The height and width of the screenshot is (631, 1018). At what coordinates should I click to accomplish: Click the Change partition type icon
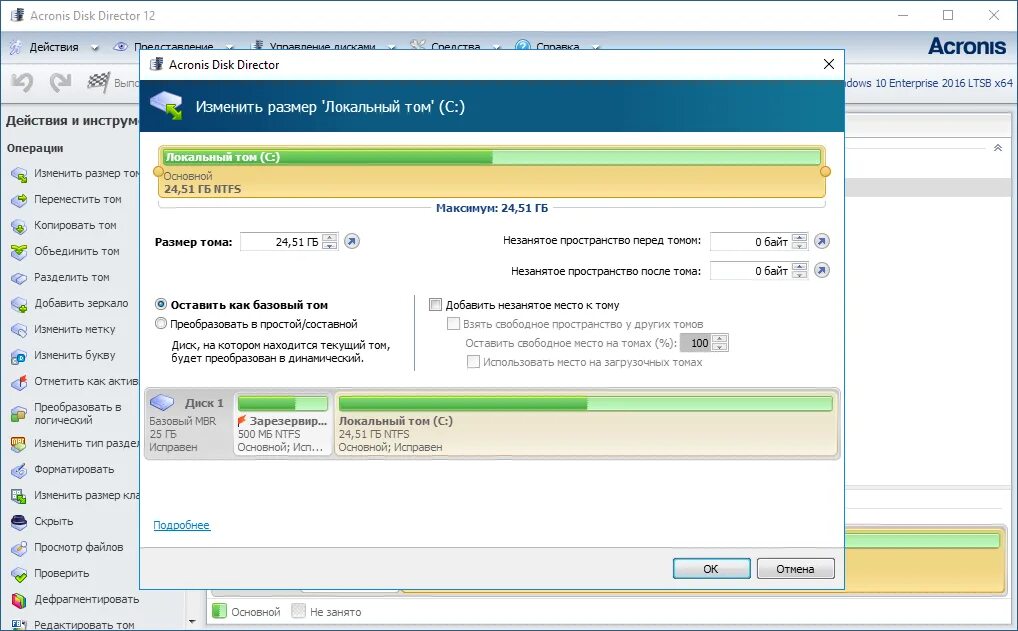click(19, 444)
